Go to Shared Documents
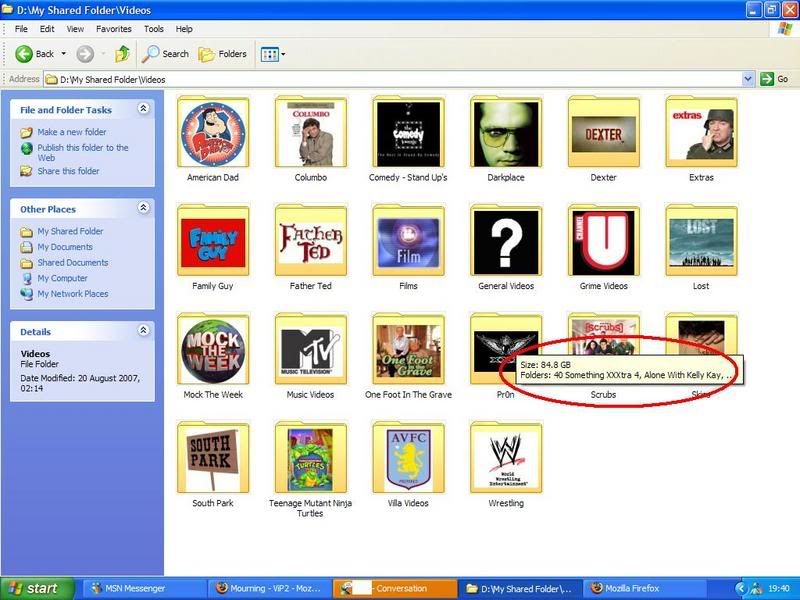The height and width of the screenshot is (600, 800). point(64,263)
